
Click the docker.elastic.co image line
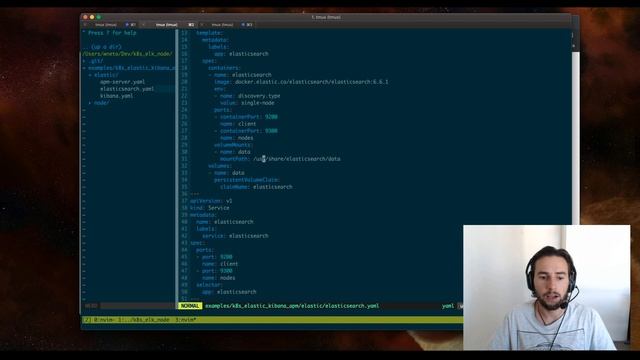click(301, 82)
